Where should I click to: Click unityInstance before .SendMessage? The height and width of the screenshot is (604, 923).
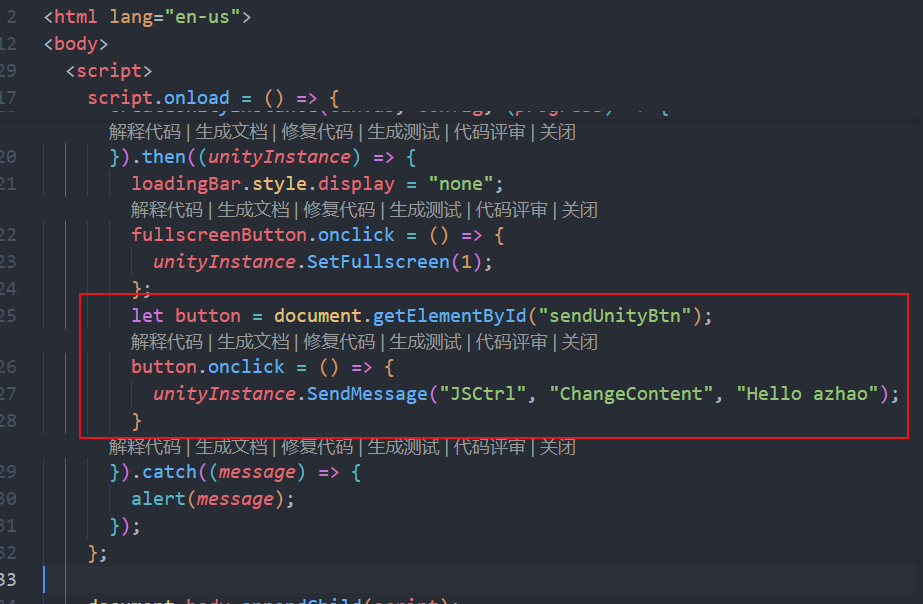point(224,393)
